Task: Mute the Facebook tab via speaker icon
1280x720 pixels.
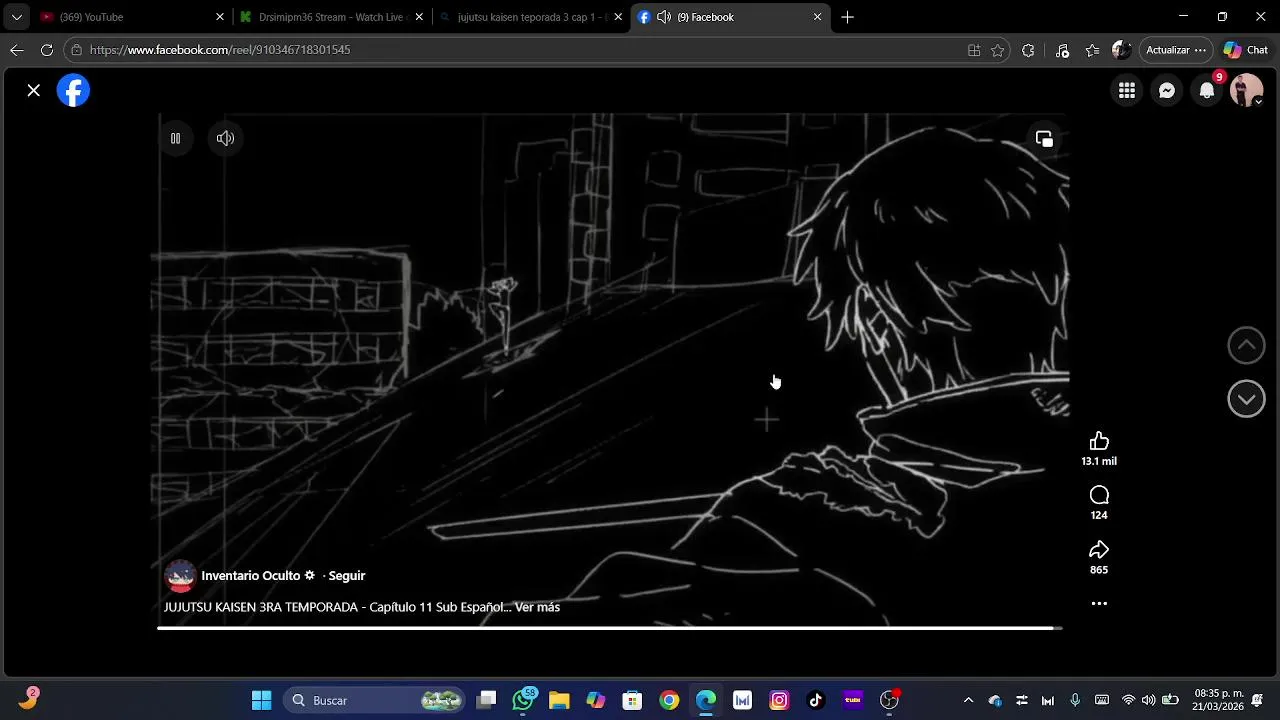Action: coord(664,17)
